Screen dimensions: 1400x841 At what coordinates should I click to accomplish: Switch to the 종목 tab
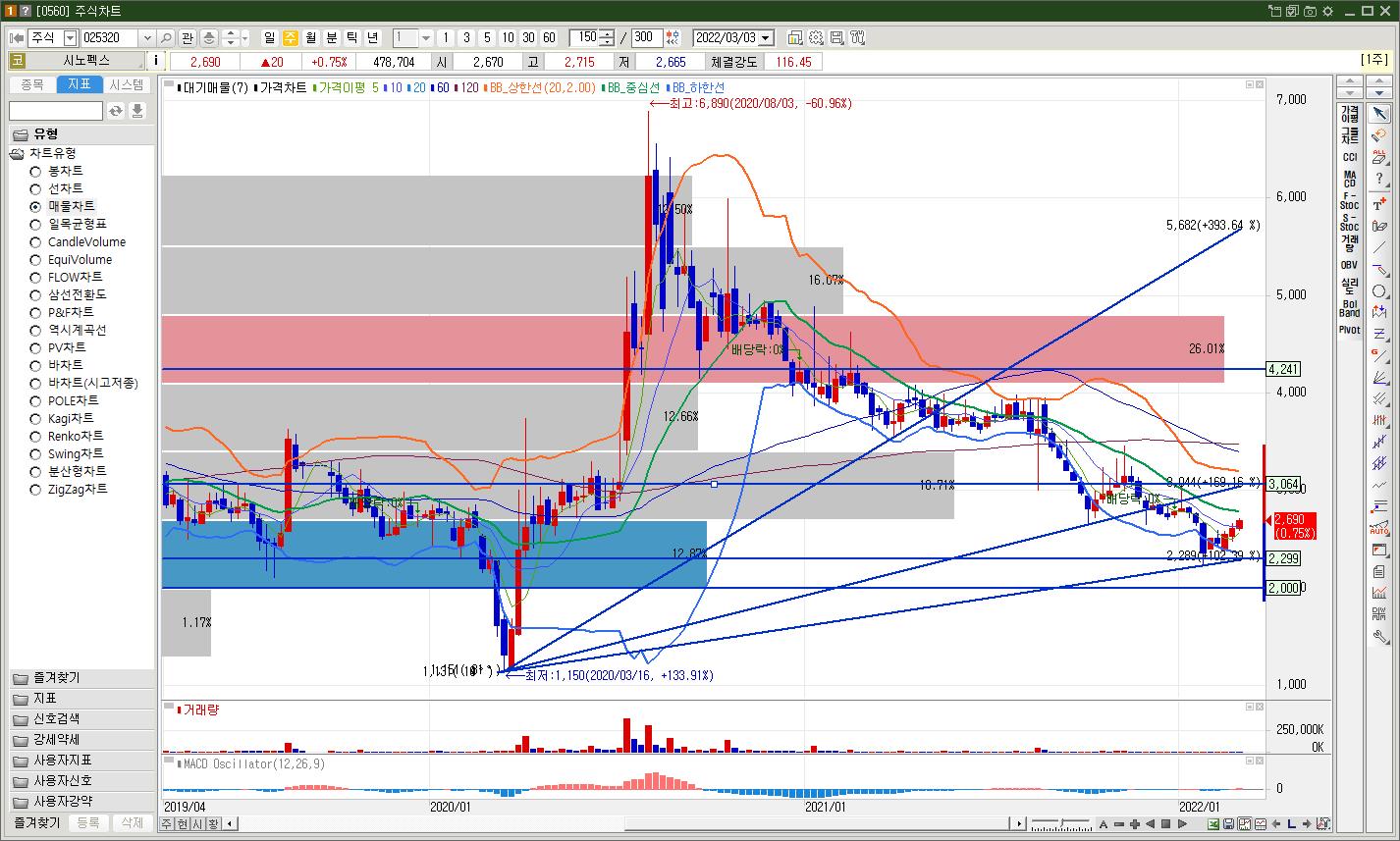point(32,84)
